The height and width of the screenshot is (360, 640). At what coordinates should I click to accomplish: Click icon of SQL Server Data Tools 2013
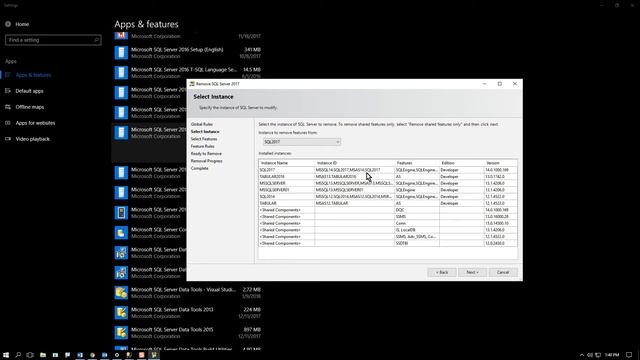click(x=121, y=313)
